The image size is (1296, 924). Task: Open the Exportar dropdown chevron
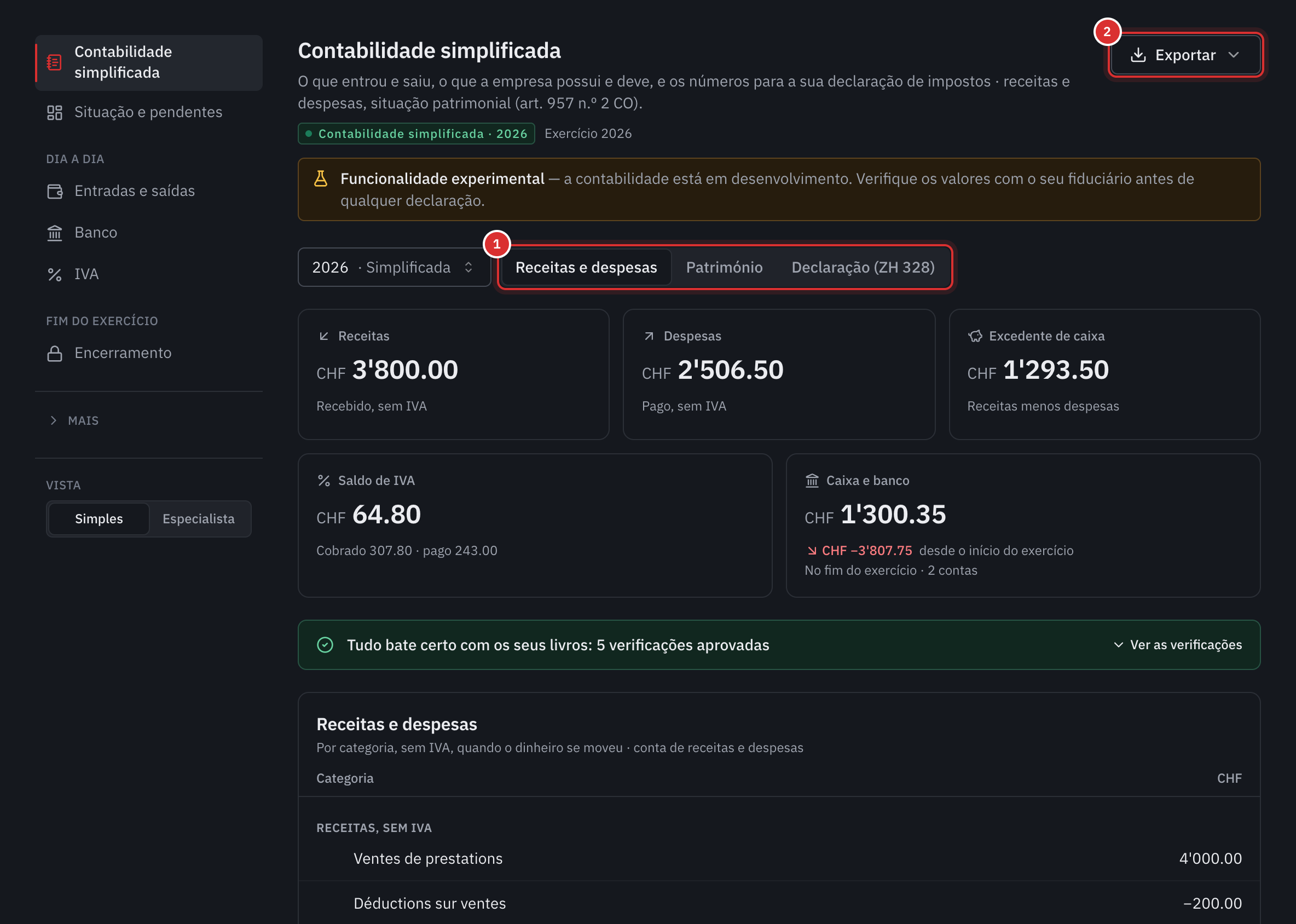[1234, 55]
